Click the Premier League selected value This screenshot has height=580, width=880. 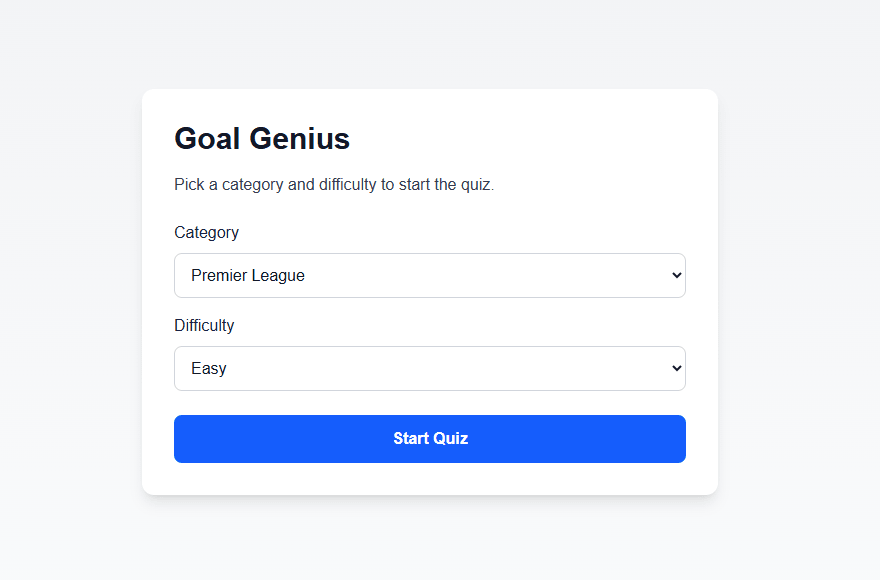pyautogui.click(x=248, y=276)
